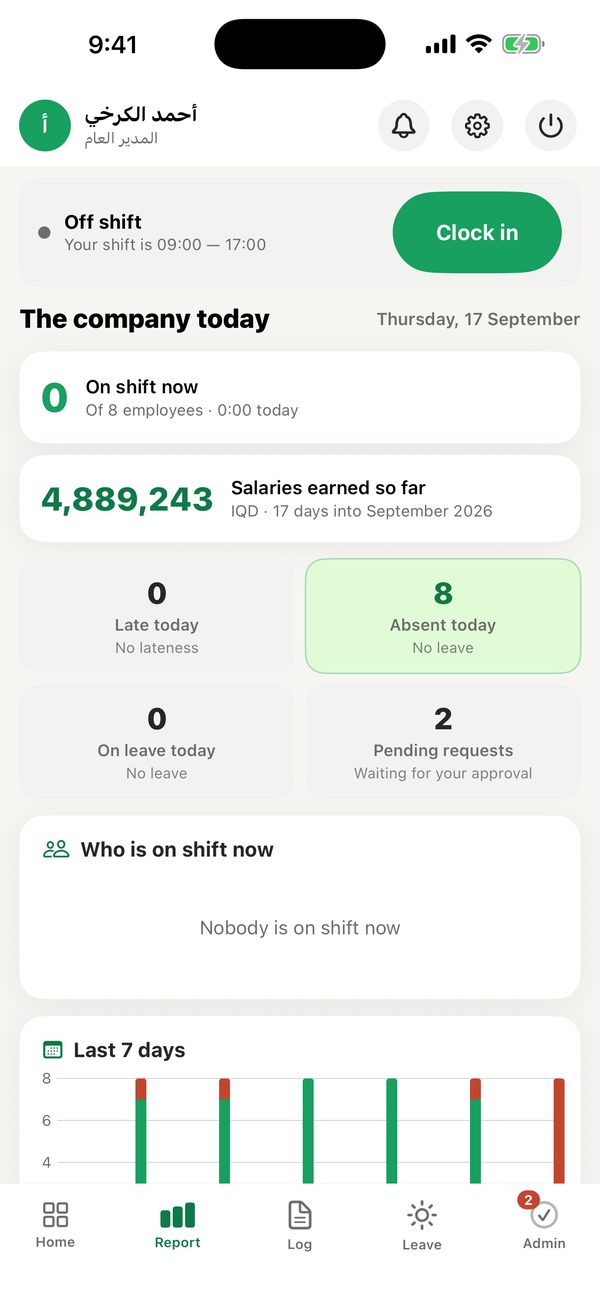Screen dimensions: 600x1304
Task: Open the notifications bell
Action: [404, 126]
